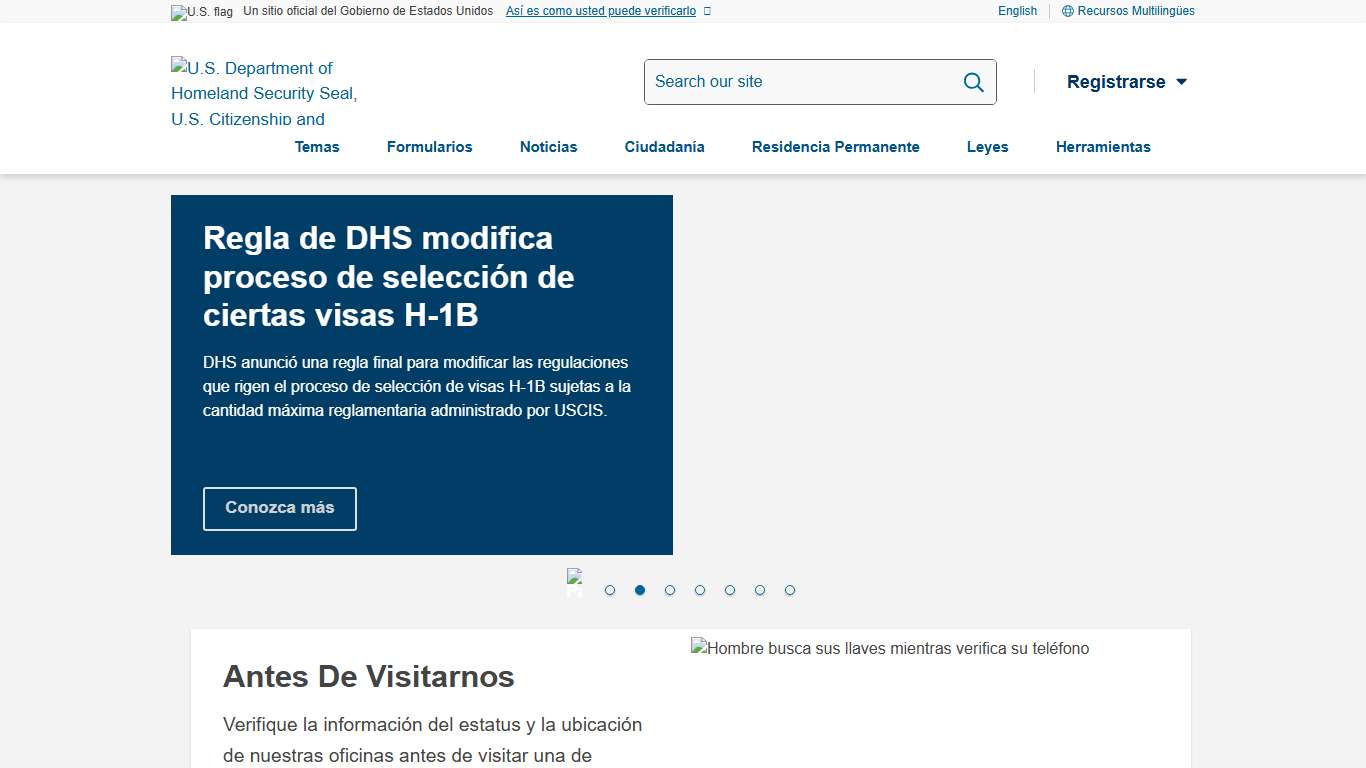
Task: Click the Hombre busca sus llaves image
Action: coord(890,648)
